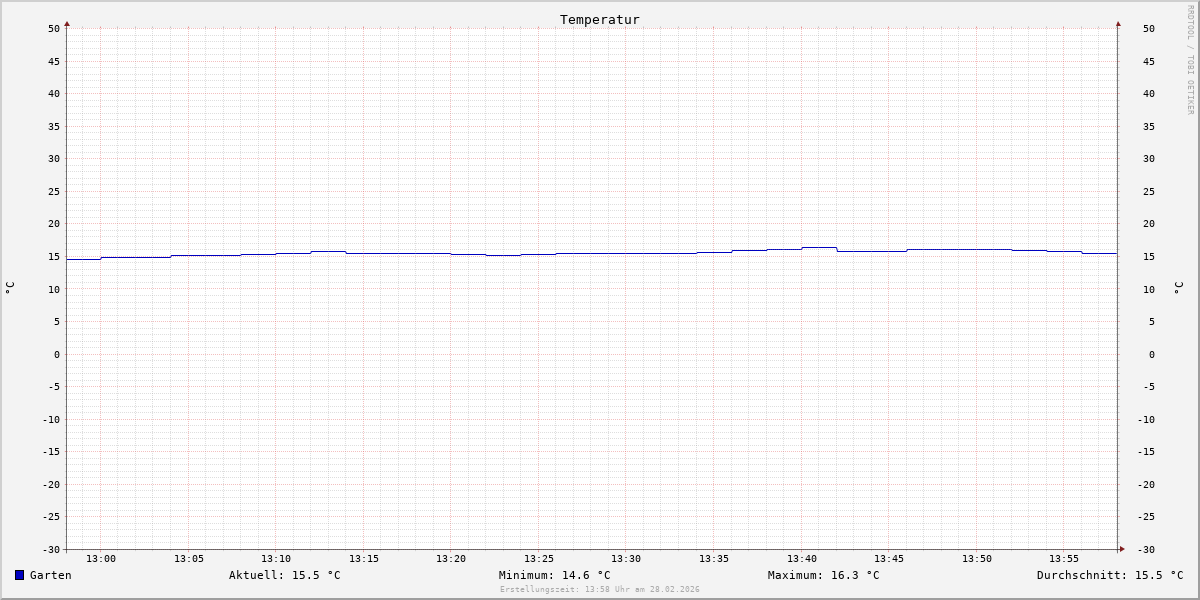Select the Maximum: 16.3 °C value

click(824, 575)
